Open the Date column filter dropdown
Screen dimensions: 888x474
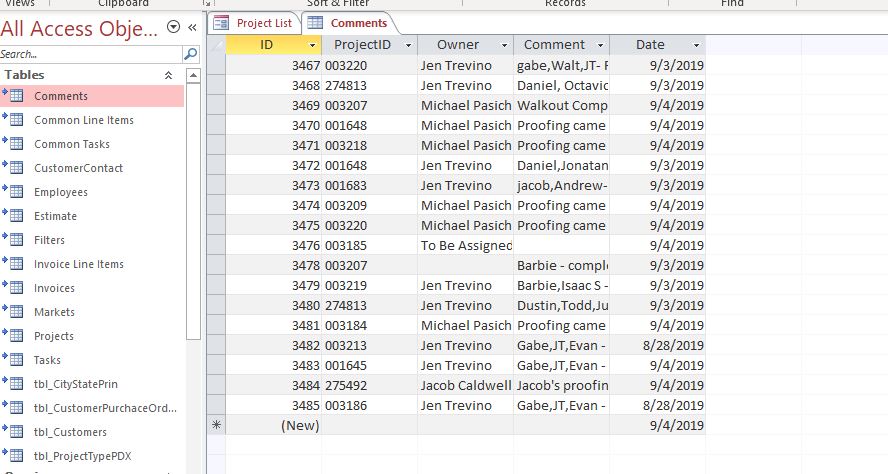696,45
